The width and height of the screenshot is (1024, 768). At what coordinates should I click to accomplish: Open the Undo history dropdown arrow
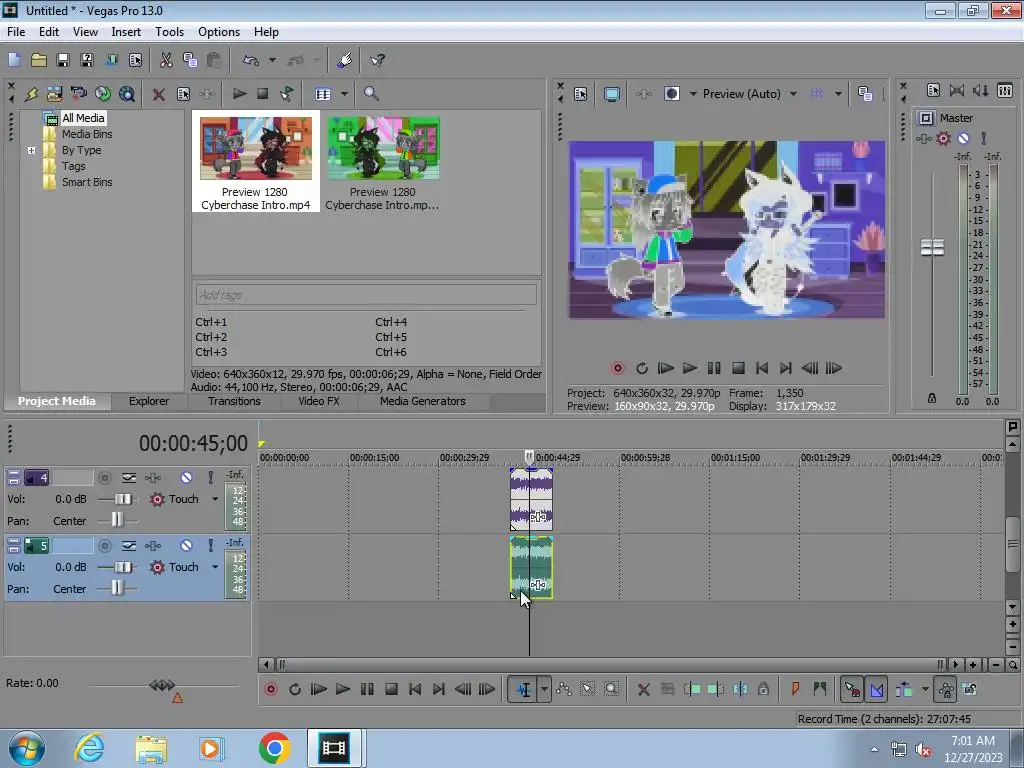click(272, 60)
